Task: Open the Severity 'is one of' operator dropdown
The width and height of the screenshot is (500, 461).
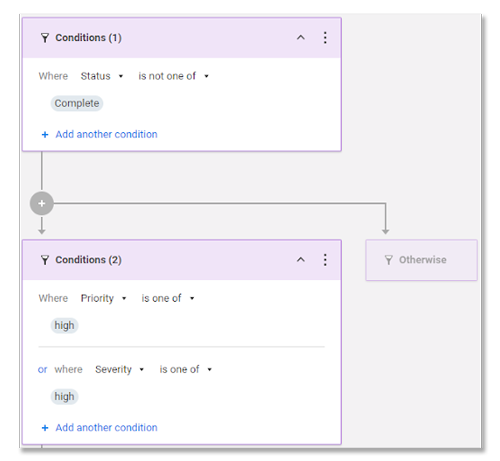Action: click(186, 369)
